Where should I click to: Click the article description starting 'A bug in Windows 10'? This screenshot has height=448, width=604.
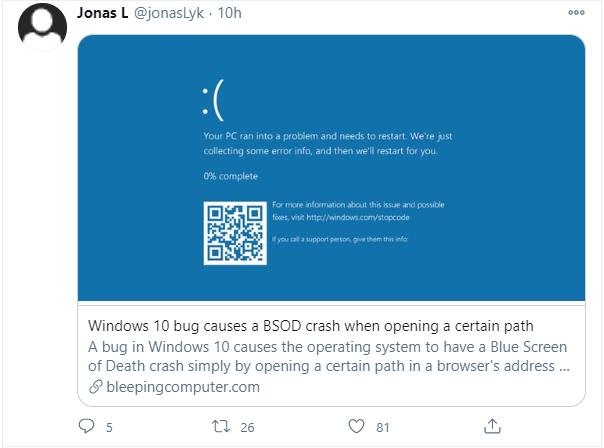click(329, 356)
